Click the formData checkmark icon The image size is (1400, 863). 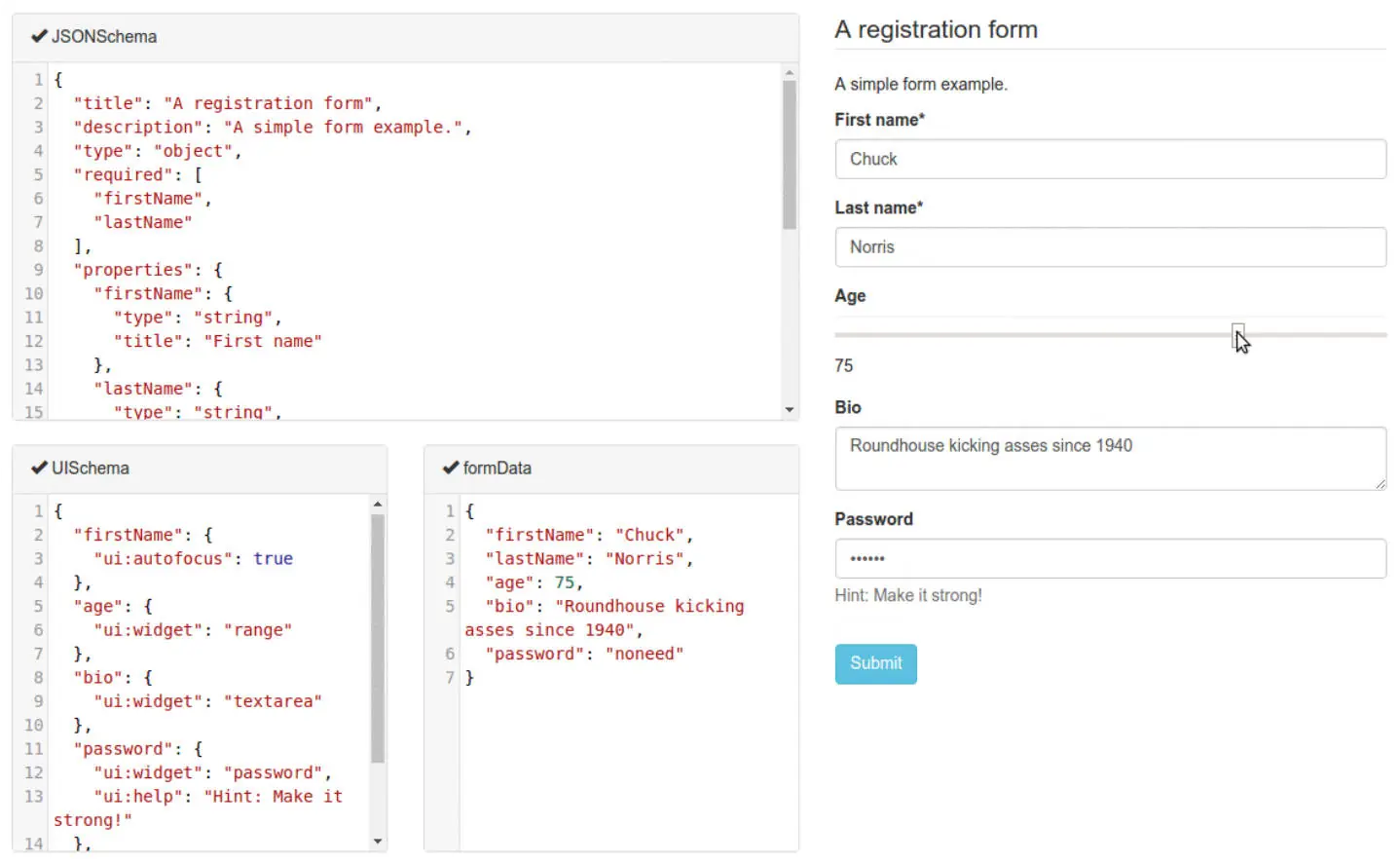[451, 468]
